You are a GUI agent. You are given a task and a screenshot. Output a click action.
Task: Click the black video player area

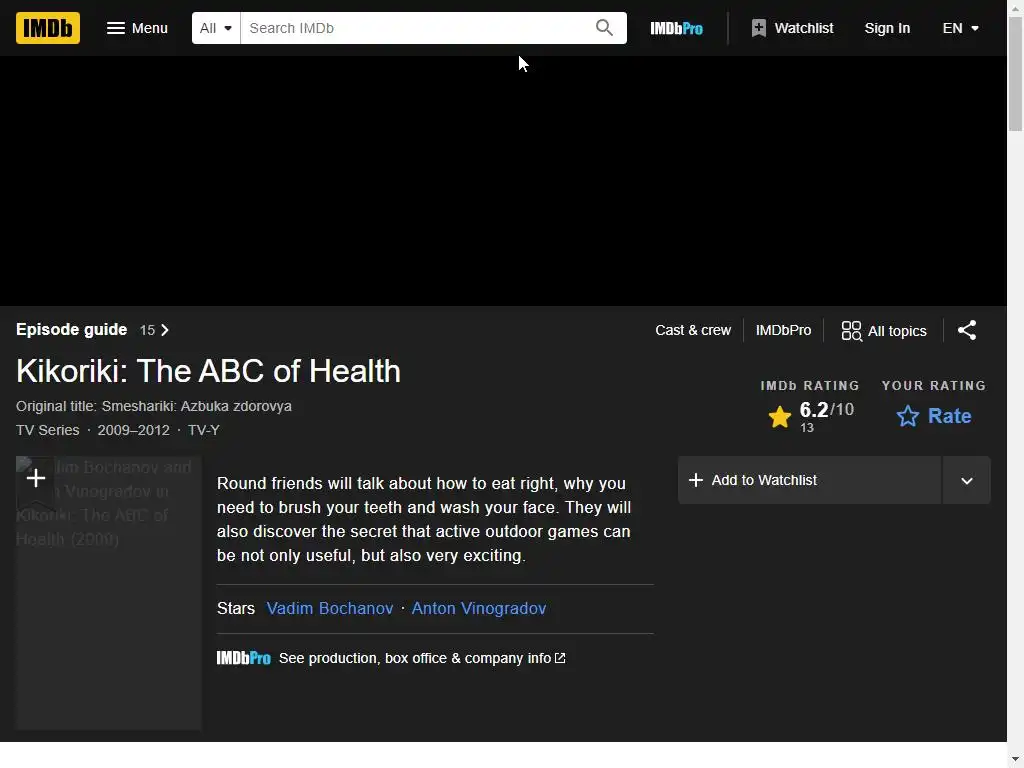[x=503, y=181]
